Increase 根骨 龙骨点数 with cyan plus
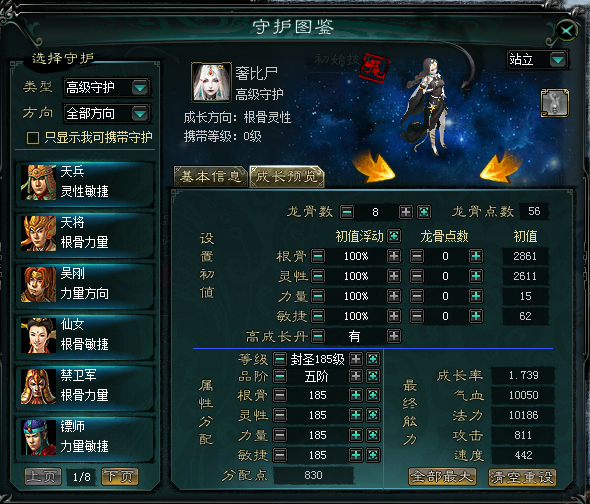 [476, 256]
